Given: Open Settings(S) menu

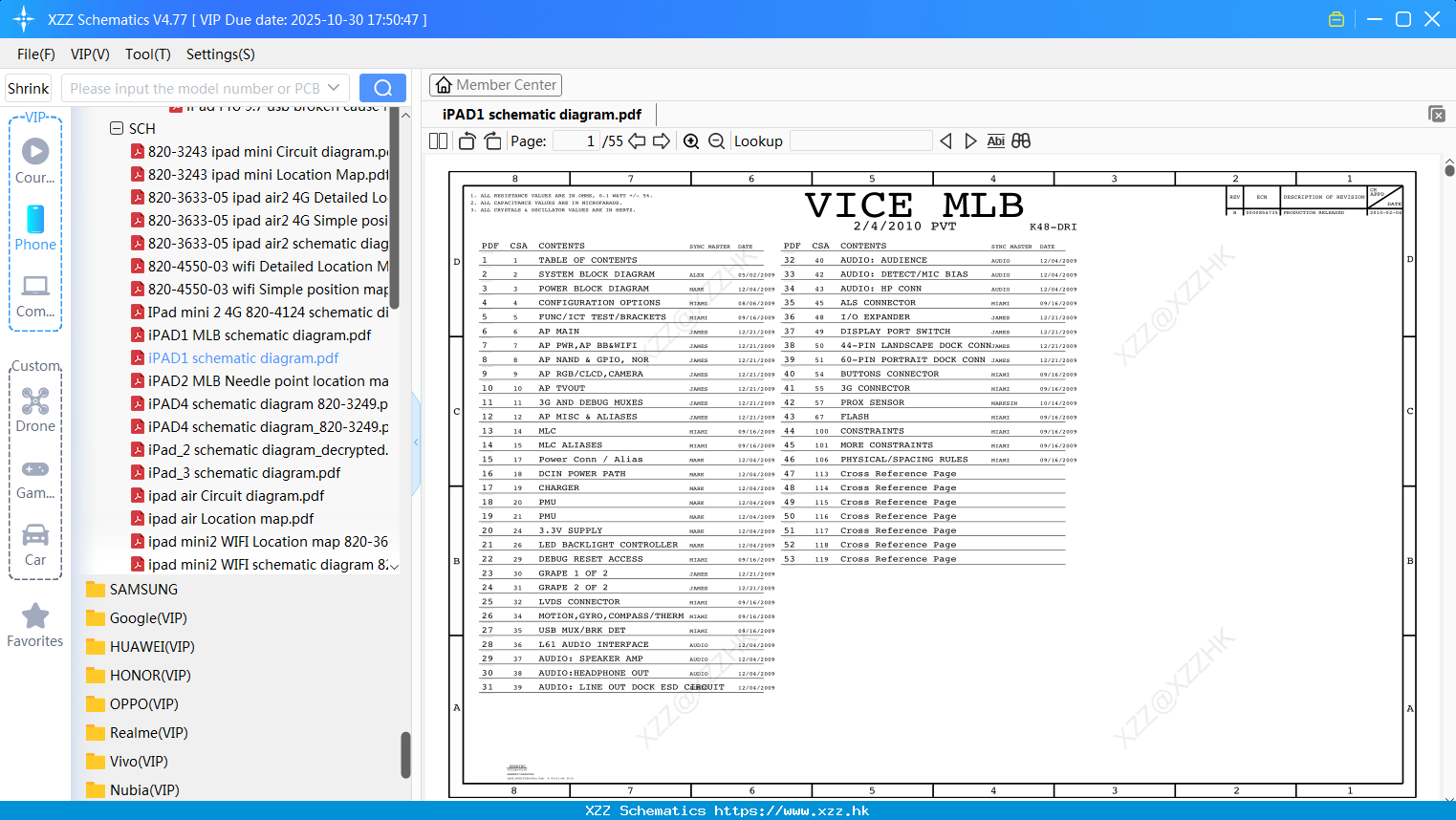Looking at the screenshot, I should point(221,54).
